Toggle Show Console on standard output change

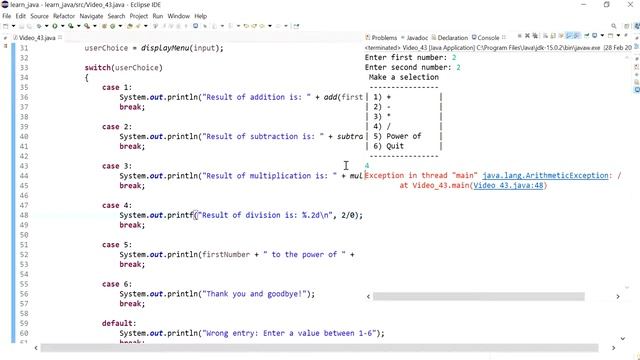point(569,36)
